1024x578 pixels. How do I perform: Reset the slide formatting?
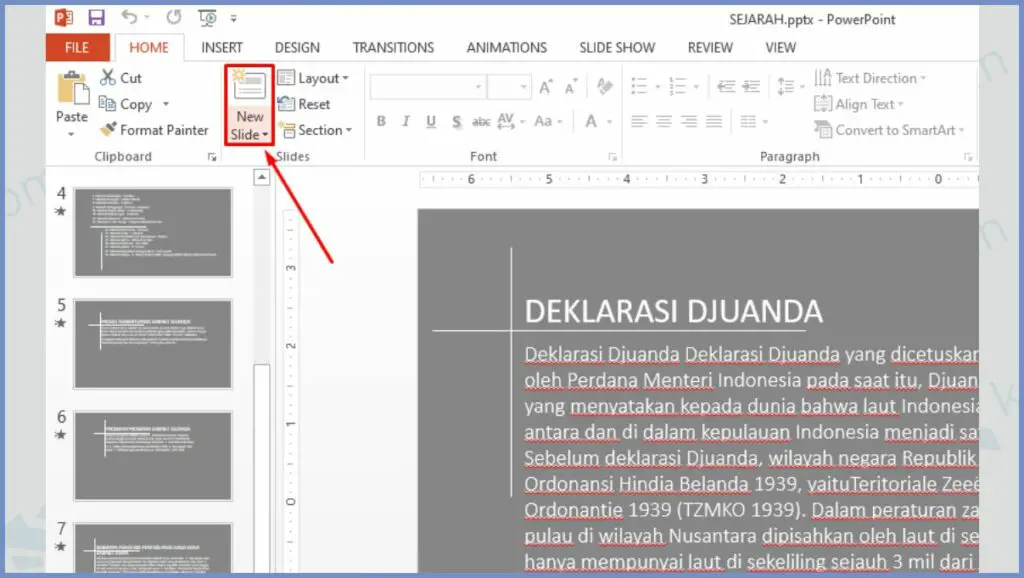(x=304, y=104)
